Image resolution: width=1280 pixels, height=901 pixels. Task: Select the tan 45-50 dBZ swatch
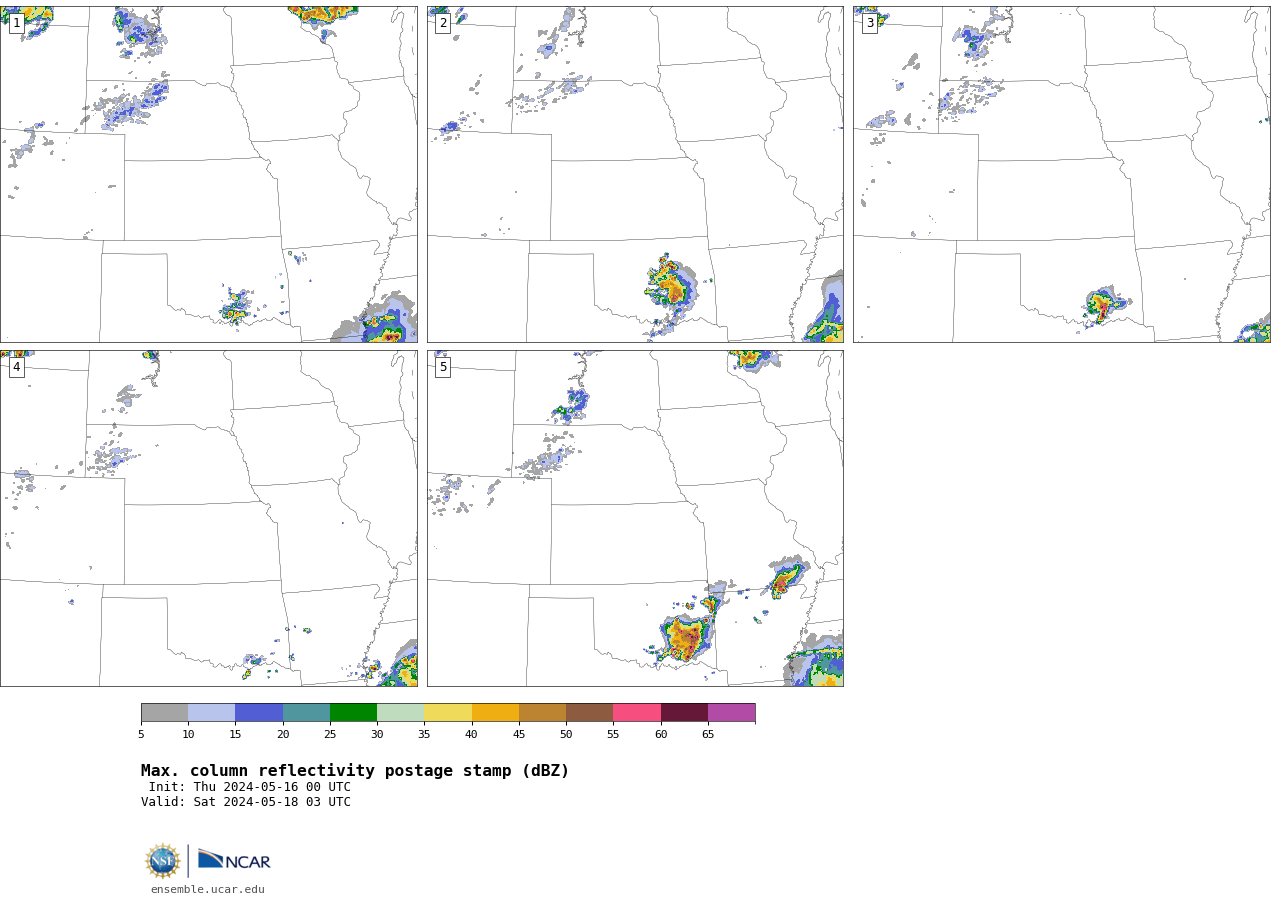coord(542,713)
